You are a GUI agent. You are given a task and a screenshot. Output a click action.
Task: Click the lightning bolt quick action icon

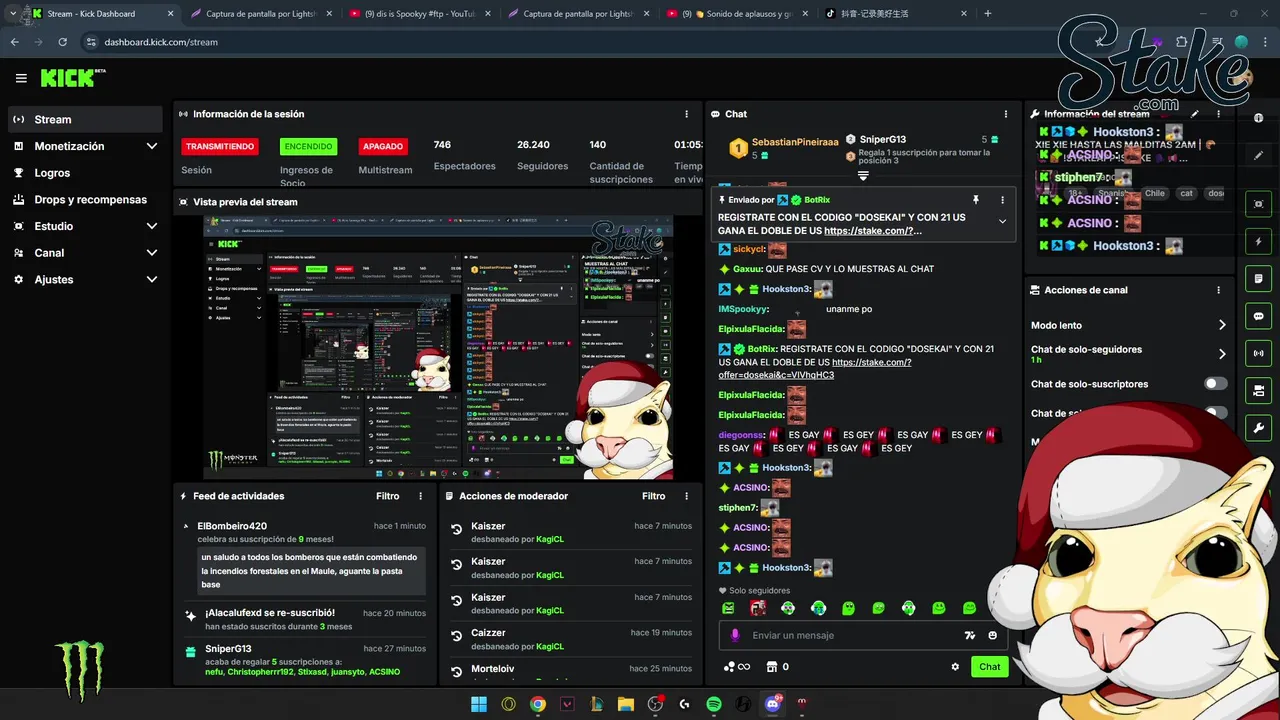[1258, 241]
